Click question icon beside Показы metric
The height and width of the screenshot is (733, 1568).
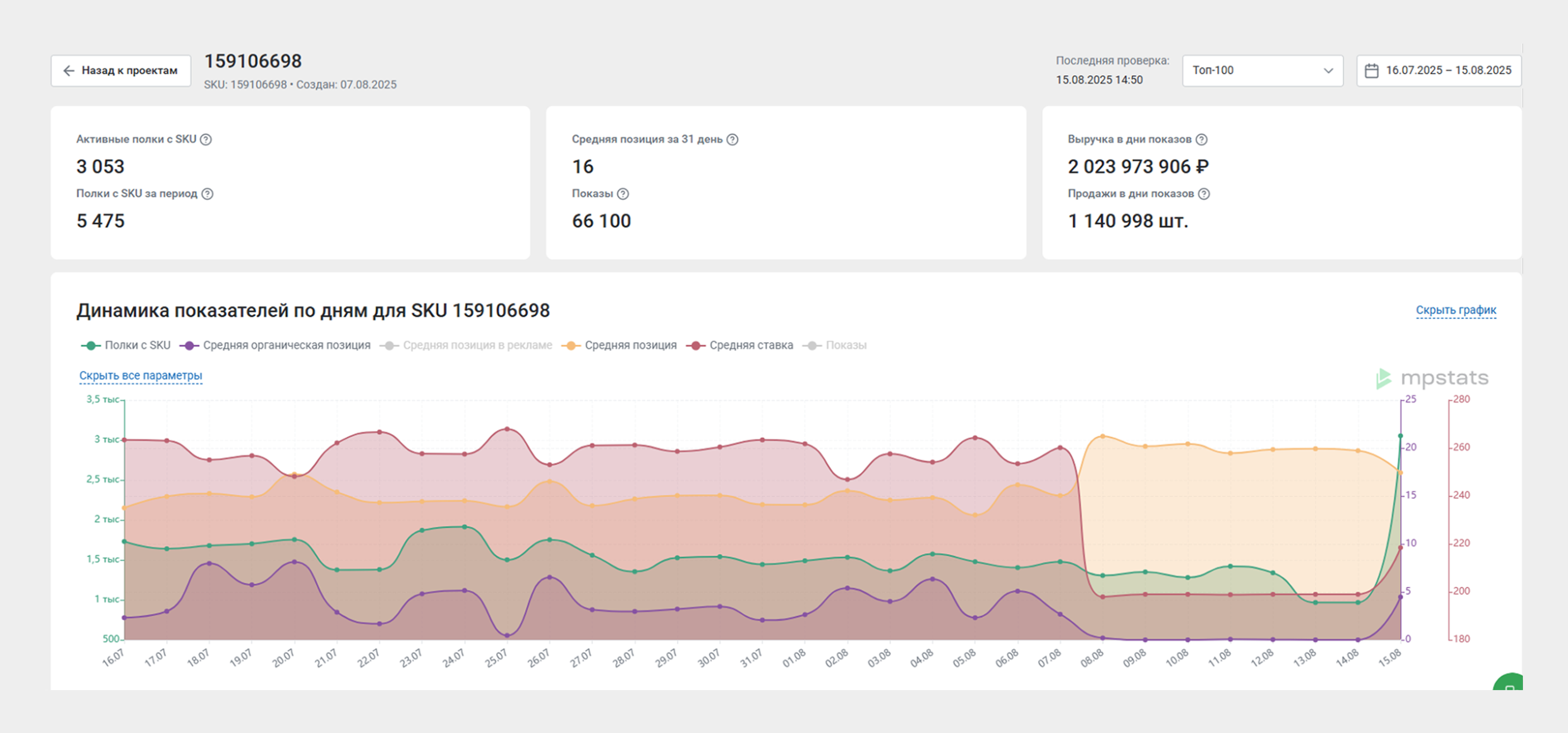pyautogui.click(x=622, y=193)
